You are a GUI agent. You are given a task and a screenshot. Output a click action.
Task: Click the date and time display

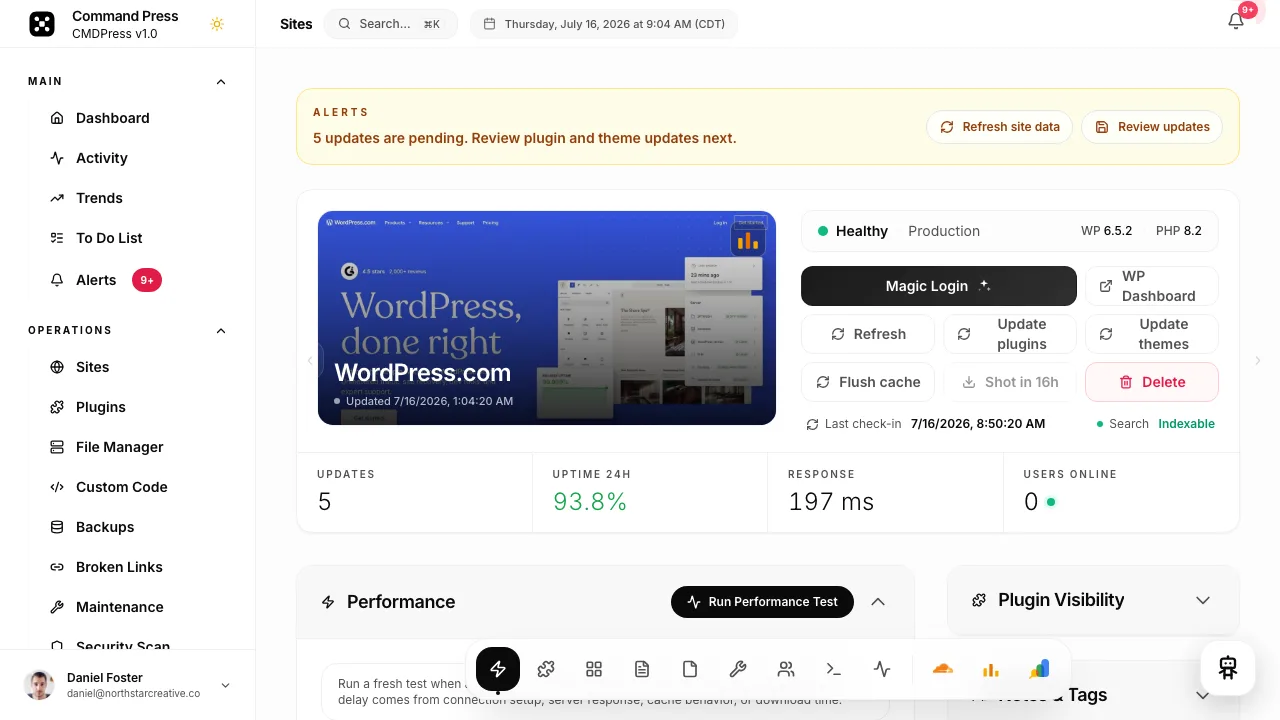[x=604, y=24]
